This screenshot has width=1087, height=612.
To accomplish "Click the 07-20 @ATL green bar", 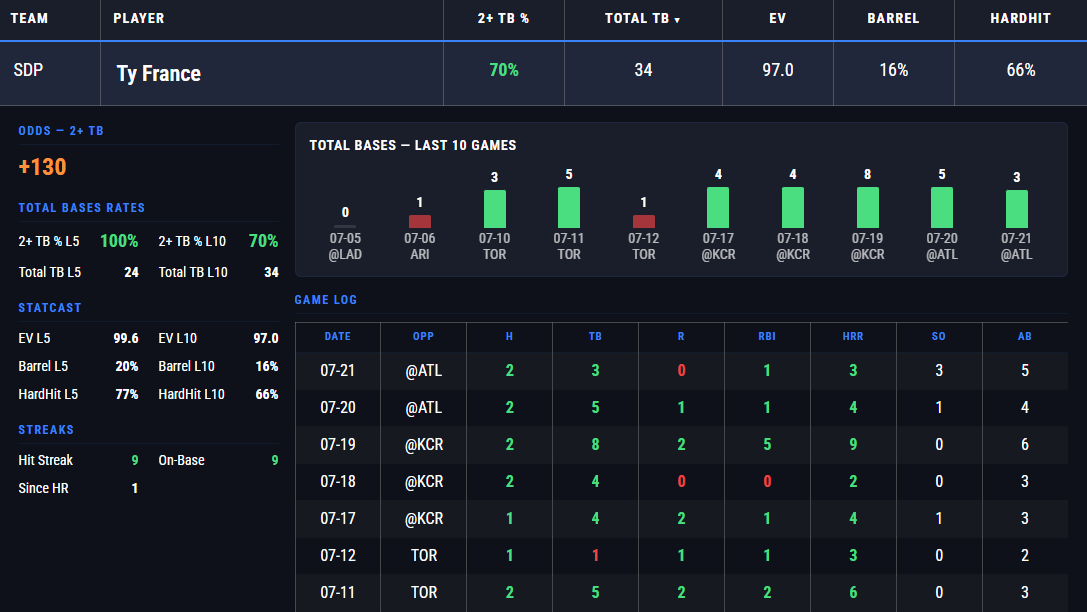I will [942, 207].
